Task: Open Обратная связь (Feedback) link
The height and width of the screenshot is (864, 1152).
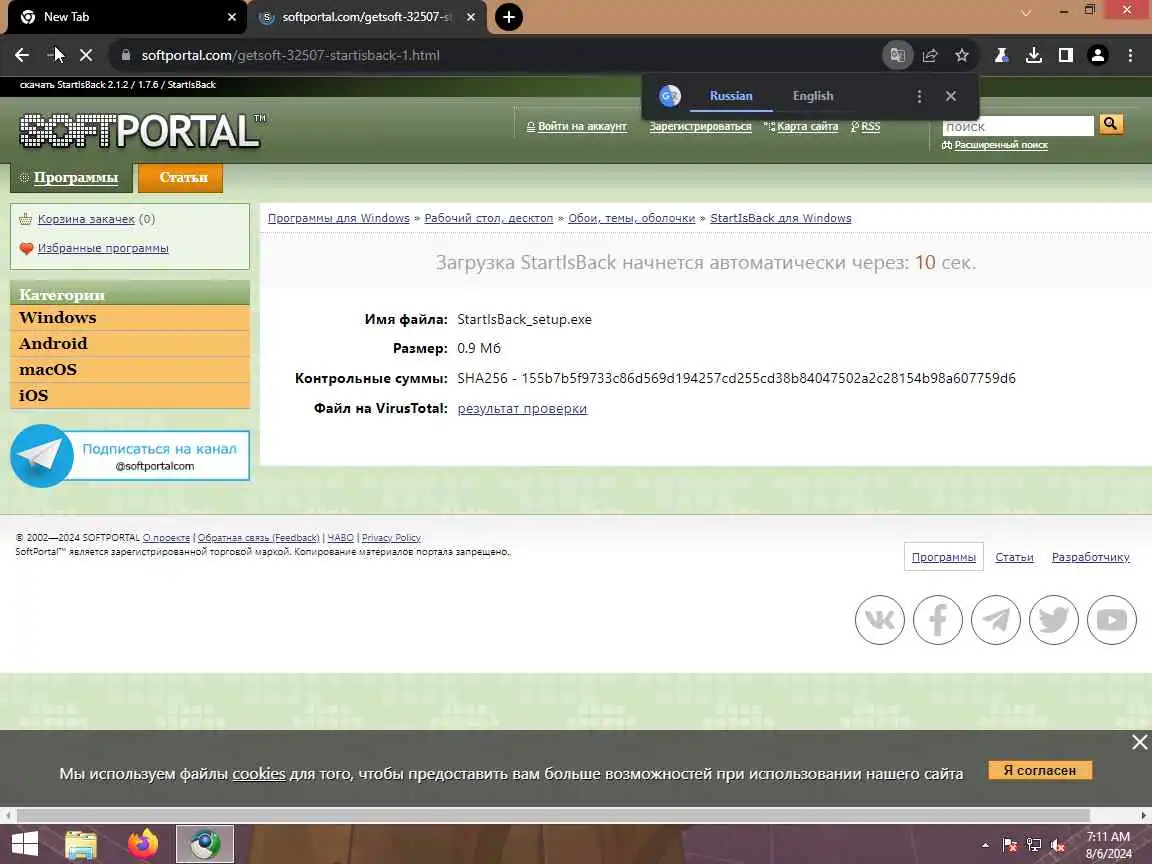Action: 259,538
